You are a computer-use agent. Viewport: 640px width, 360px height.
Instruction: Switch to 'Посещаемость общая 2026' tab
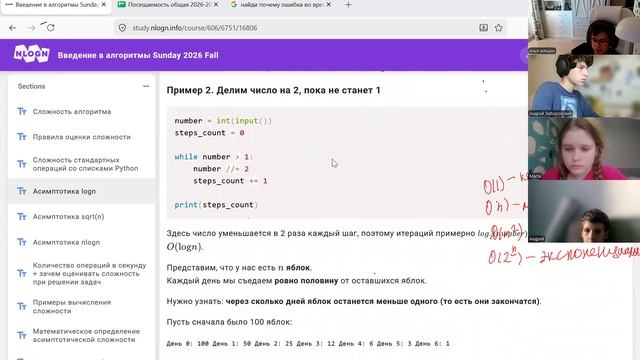pos(168,5)
